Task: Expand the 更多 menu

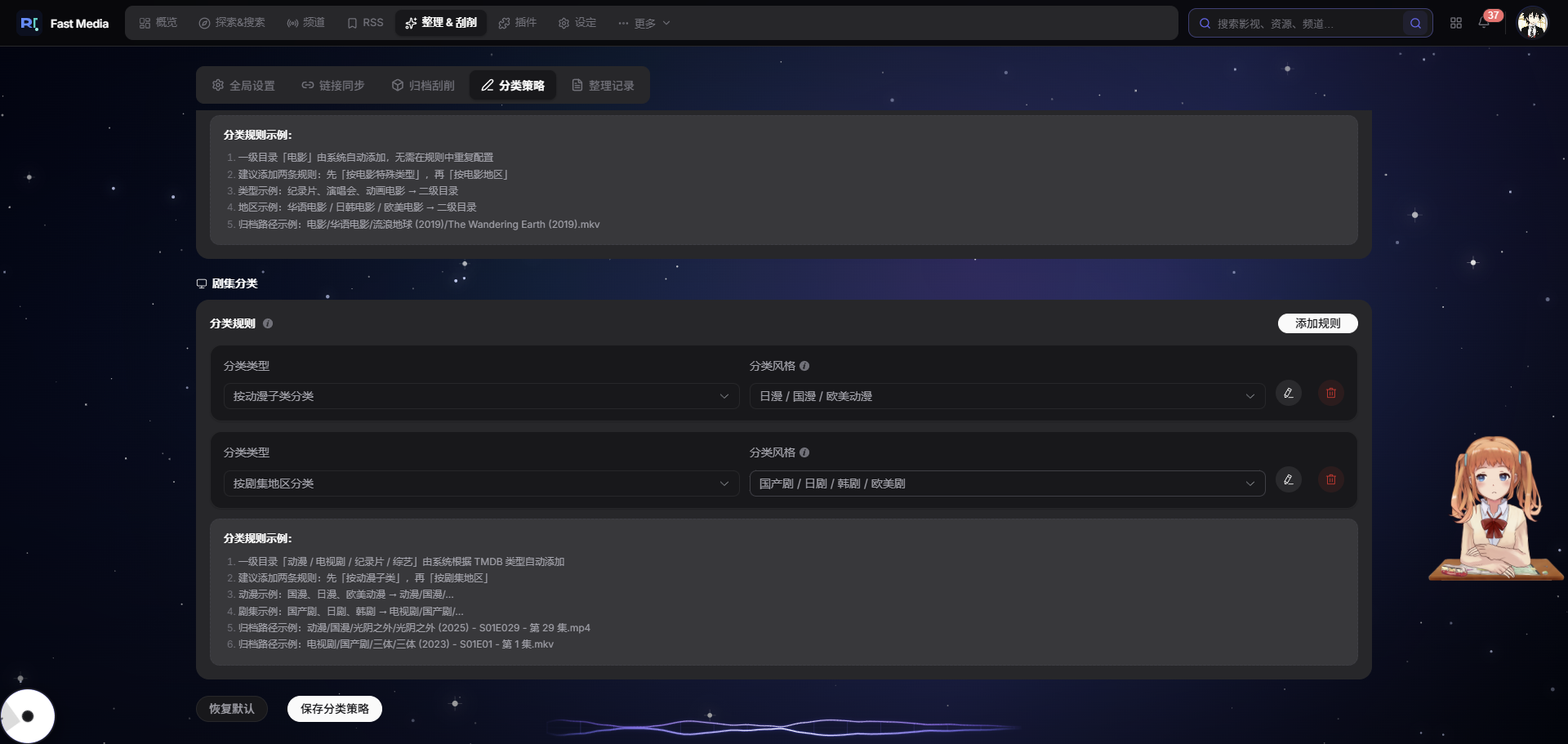Action: [x=644, y=23]
